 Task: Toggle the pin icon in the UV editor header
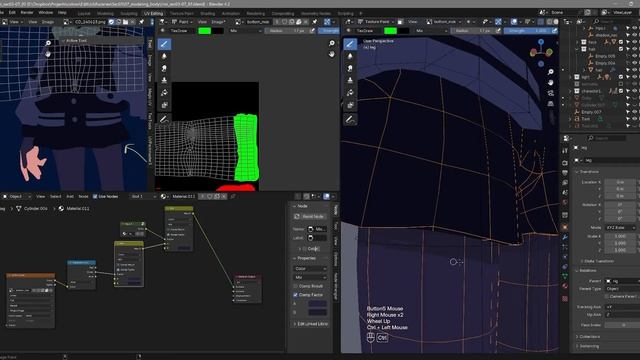point(141,22)
